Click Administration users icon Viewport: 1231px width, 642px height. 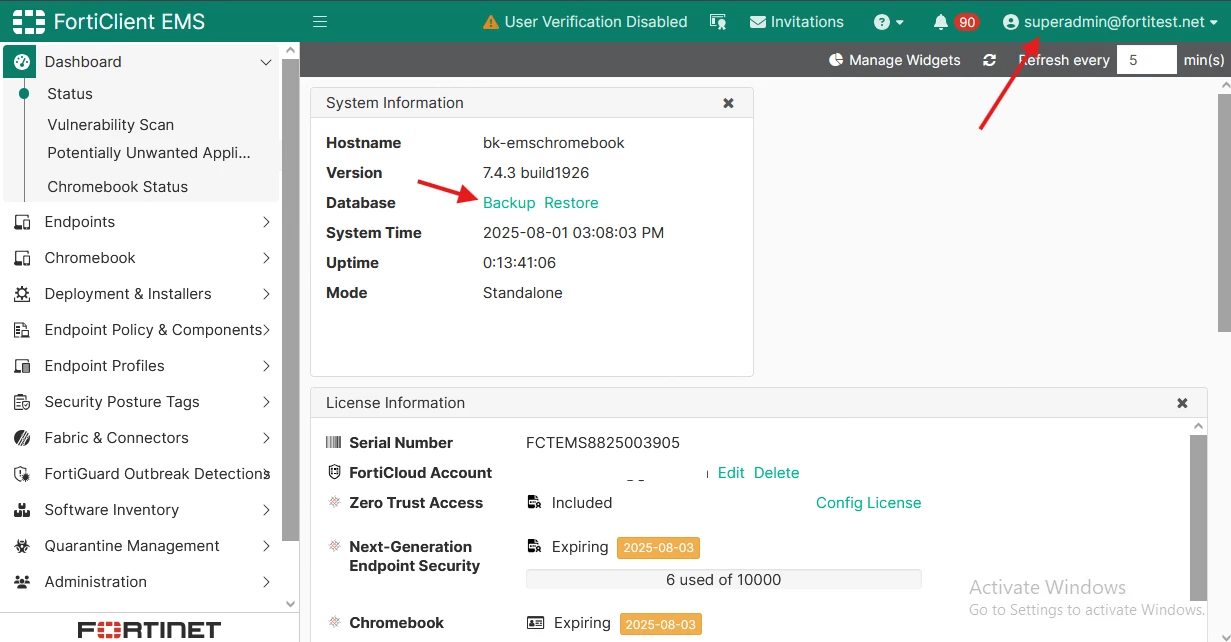[22, 583]
